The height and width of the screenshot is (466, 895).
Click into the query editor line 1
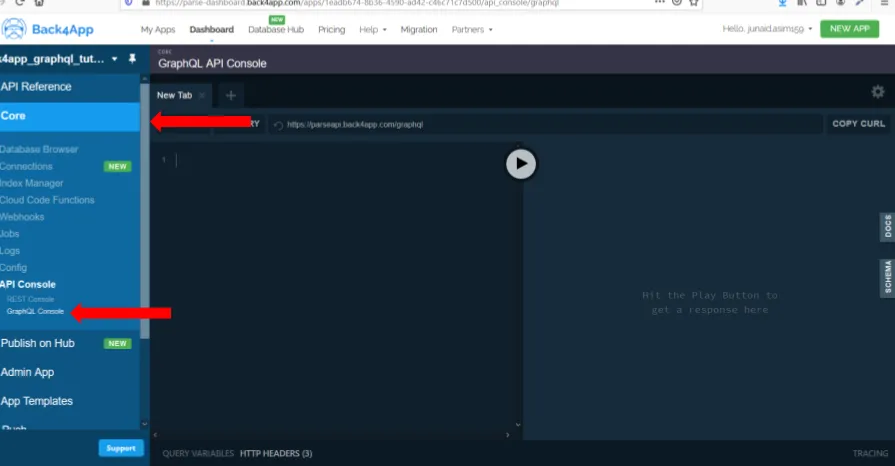[x=337, y=160]
